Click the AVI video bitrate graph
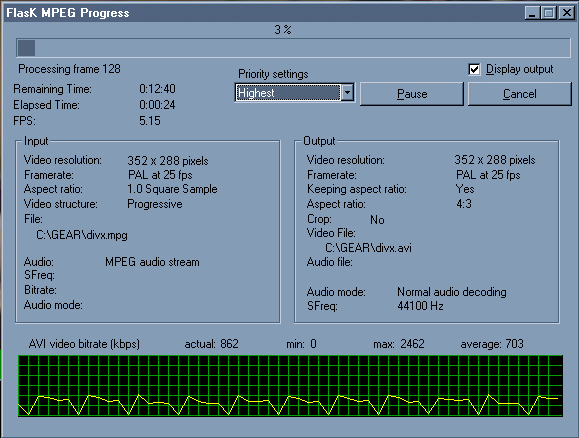 [x=291, y=386]
